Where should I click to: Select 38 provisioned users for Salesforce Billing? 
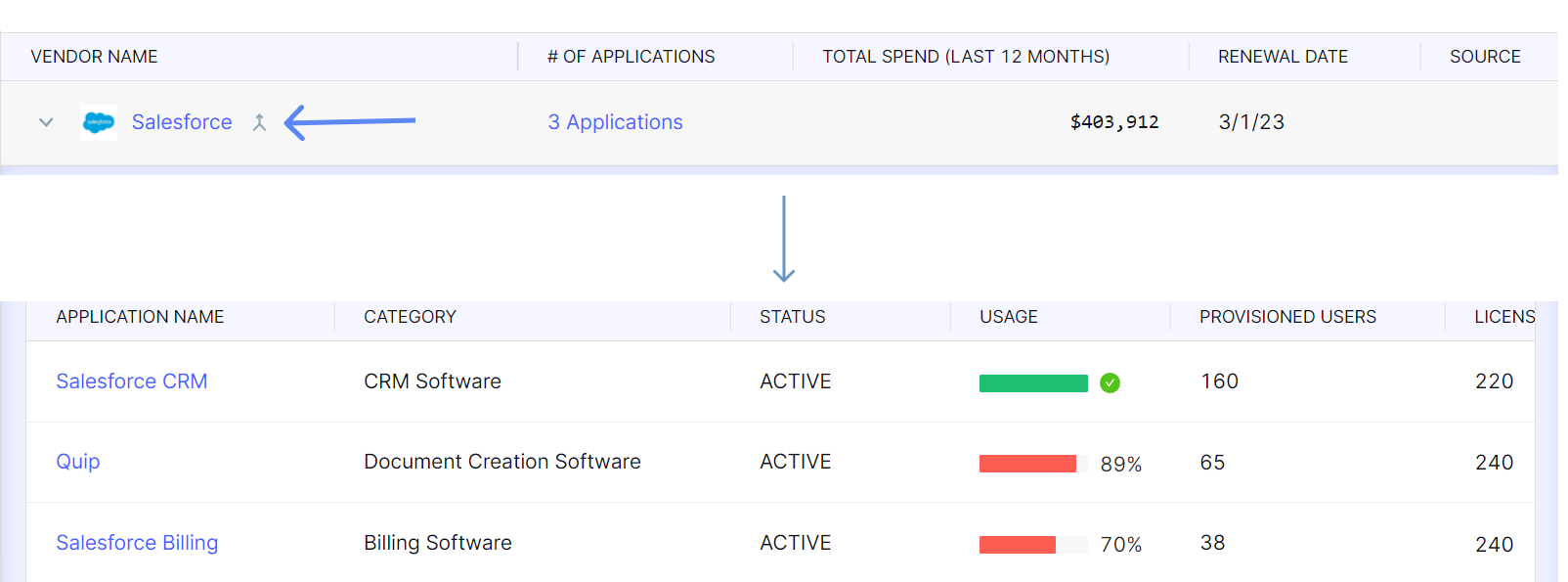1212,543
